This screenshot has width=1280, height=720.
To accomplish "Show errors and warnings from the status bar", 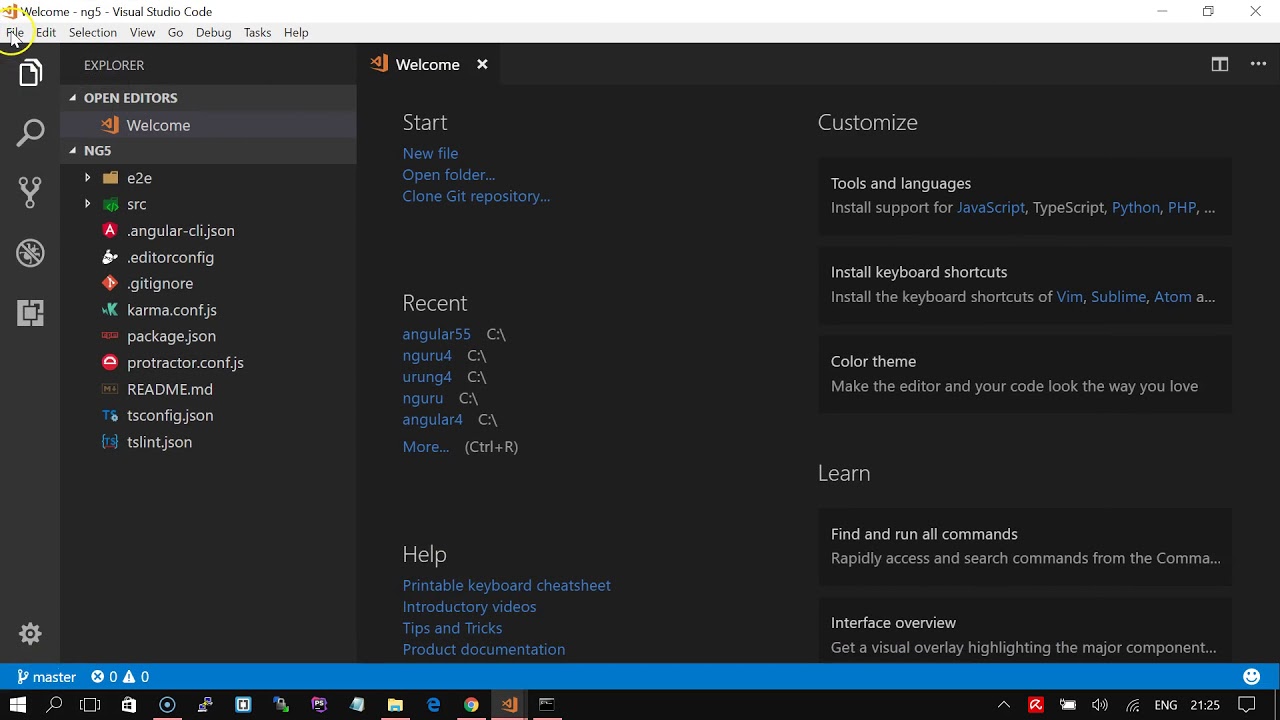I will pyautogui.click(x=120, y=677).
